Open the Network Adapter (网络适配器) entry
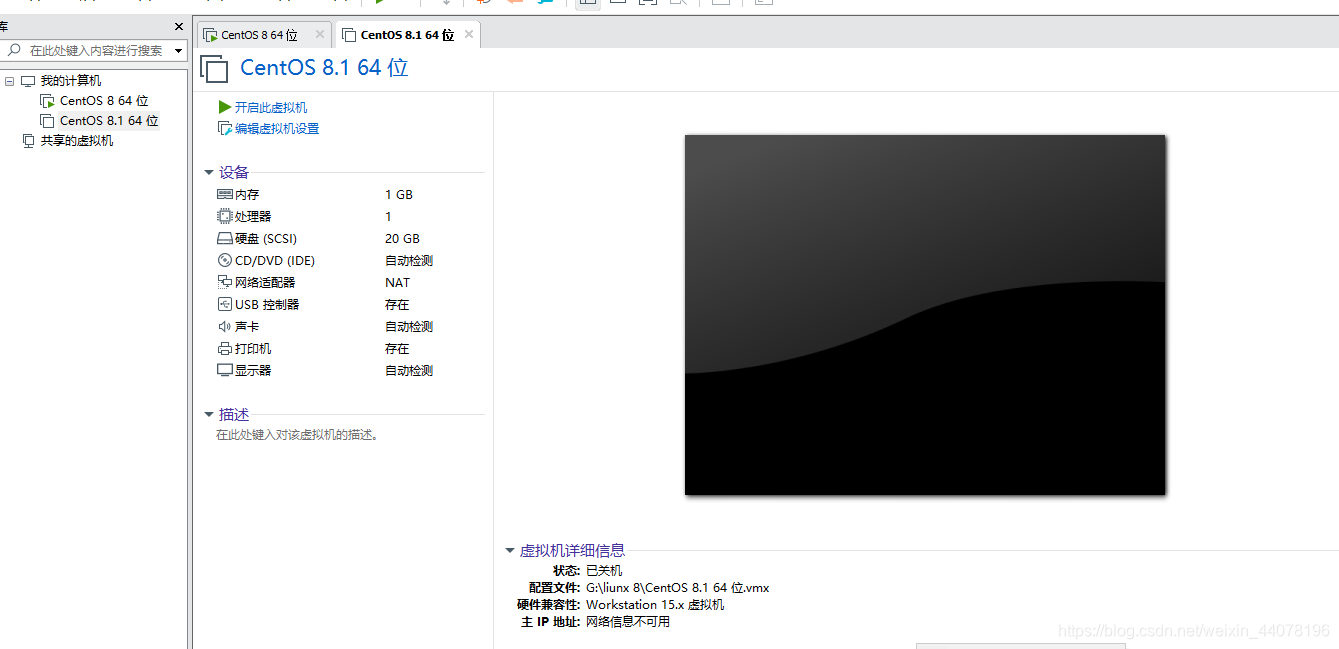Viewport: 1339px width, 649px height. (x=256, y=283)
